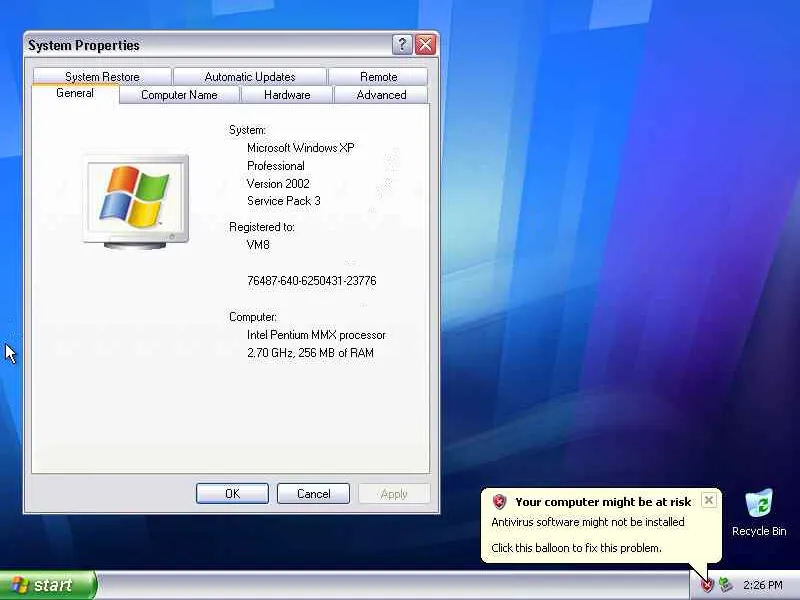Switch to the Automatic Updates tab
Screen dimensions: 800x600
click(x=250, y=77)
